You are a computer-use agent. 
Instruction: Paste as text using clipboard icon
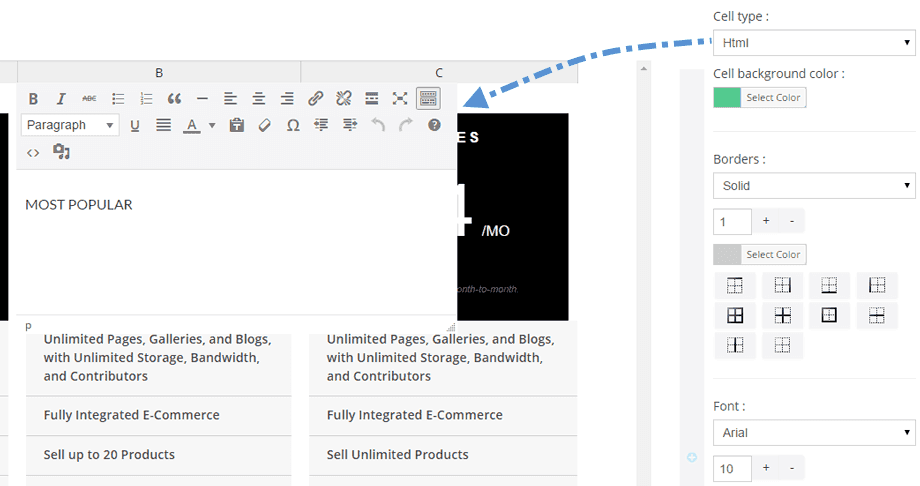click(237, 125)
